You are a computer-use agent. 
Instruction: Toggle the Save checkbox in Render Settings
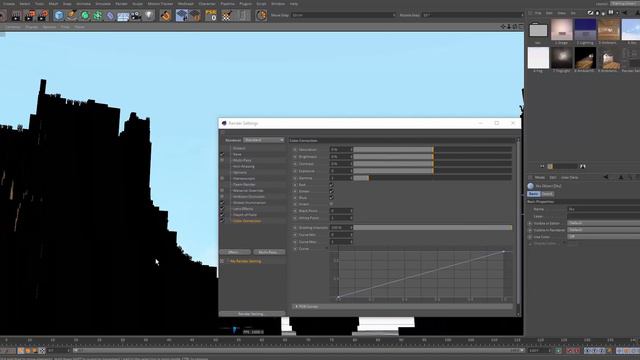222,154
